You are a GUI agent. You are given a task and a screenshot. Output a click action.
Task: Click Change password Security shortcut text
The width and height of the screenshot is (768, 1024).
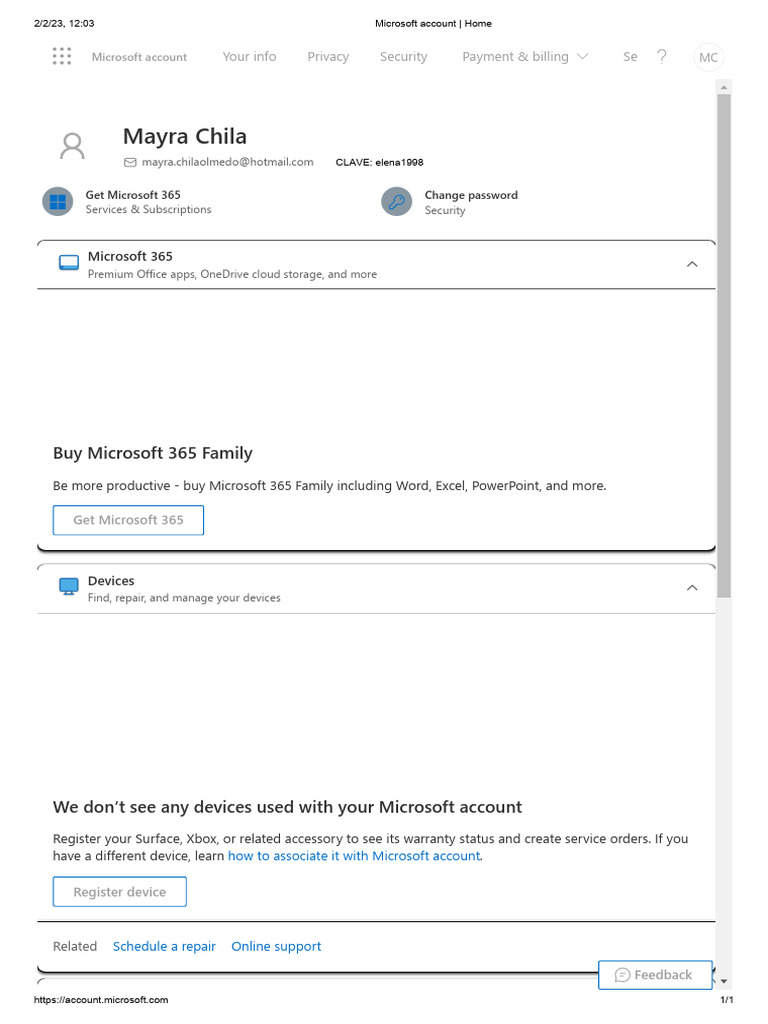click(x=471, y=202)
